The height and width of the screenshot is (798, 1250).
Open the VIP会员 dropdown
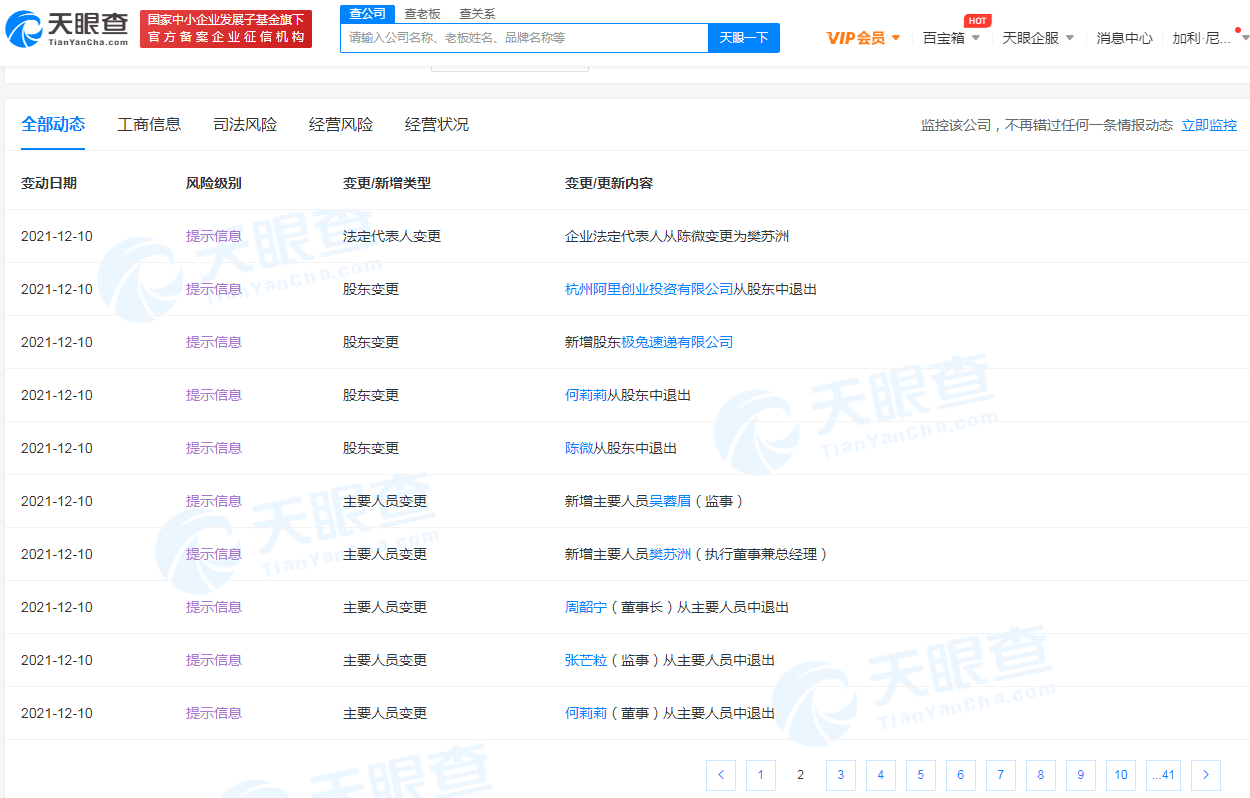coord(863,38)
